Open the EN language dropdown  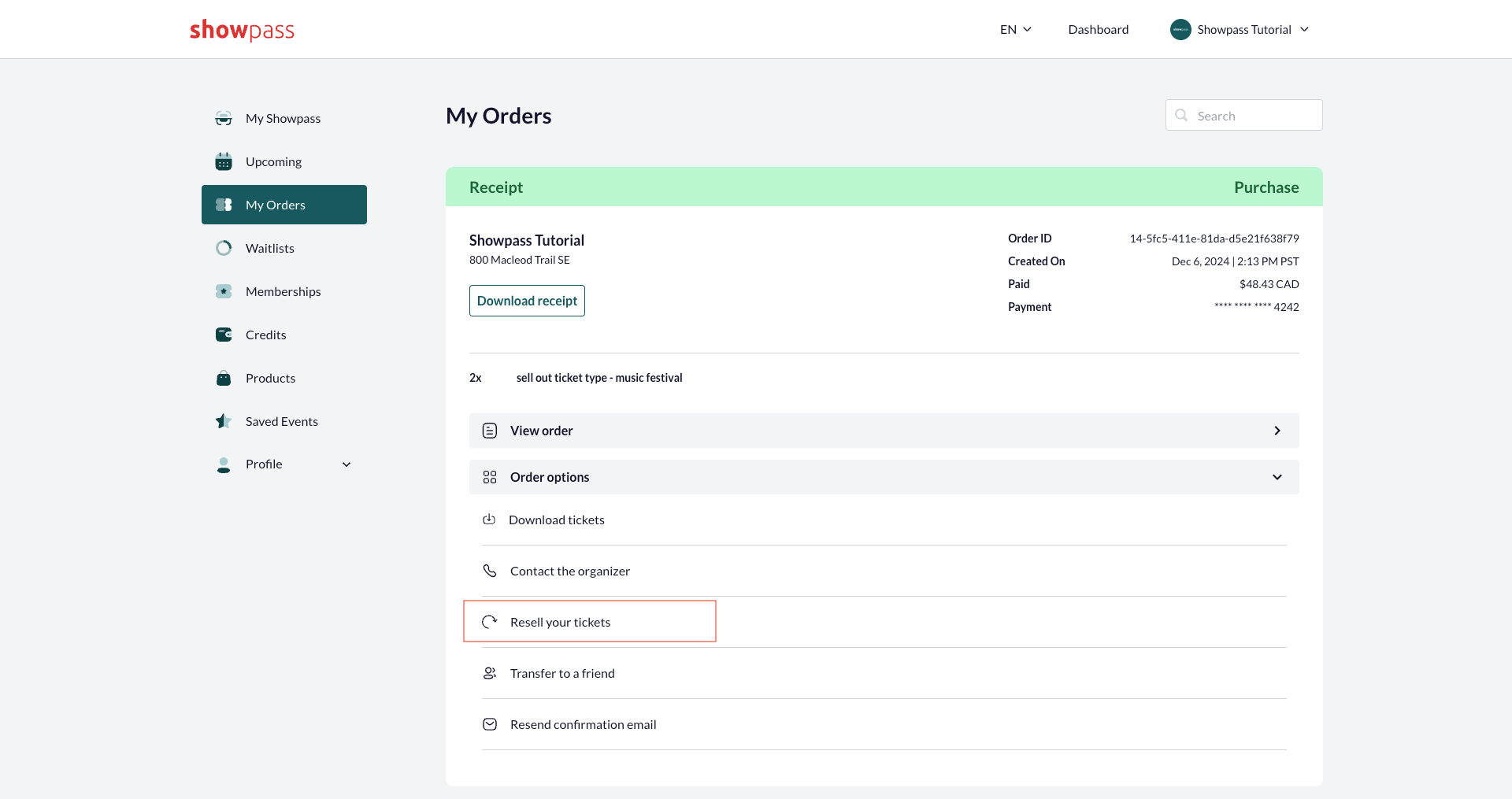[x=1016, y=29]
